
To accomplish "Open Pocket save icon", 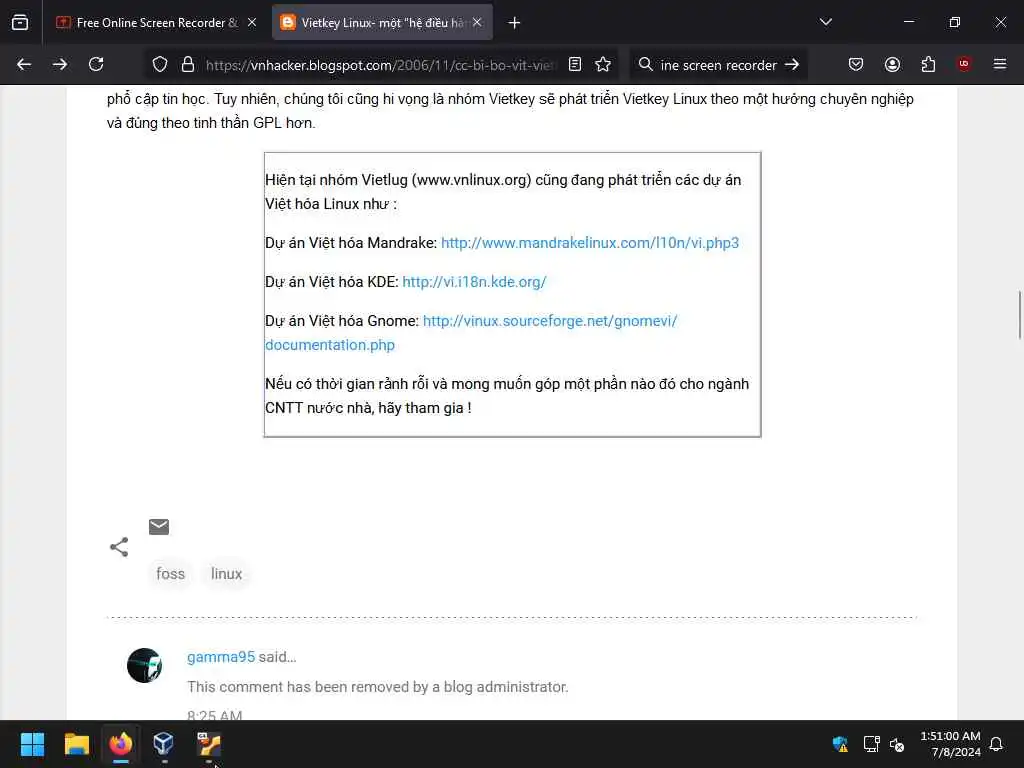I will pyautogui.click(x=856, y=64).
